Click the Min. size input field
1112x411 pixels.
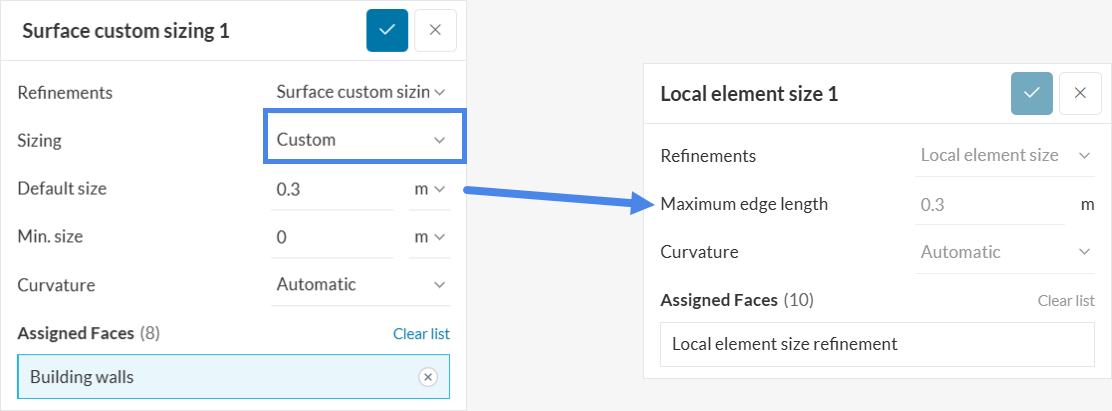tap(331, 237)
